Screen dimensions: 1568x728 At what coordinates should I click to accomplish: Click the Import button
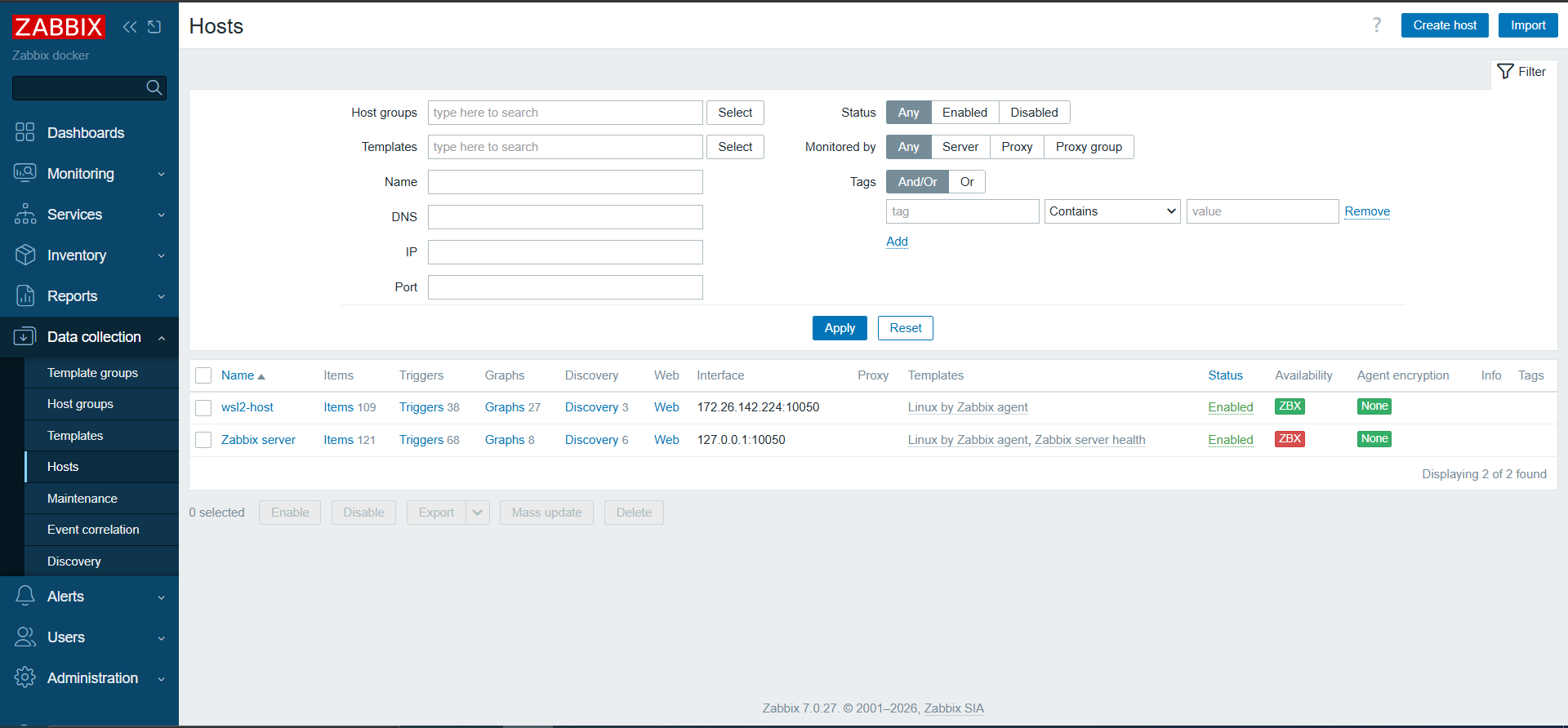tap(1528, 25)
